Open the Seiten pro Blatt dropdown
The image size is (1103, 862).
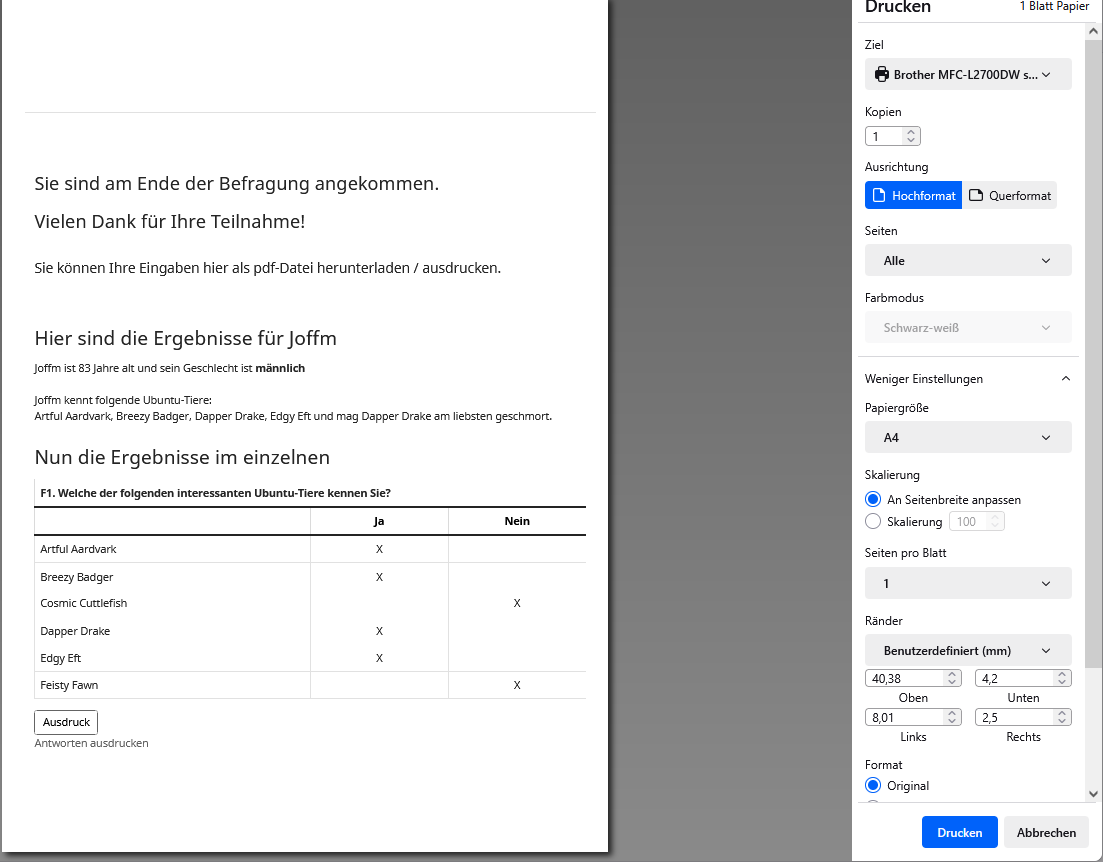click(967, 584)
